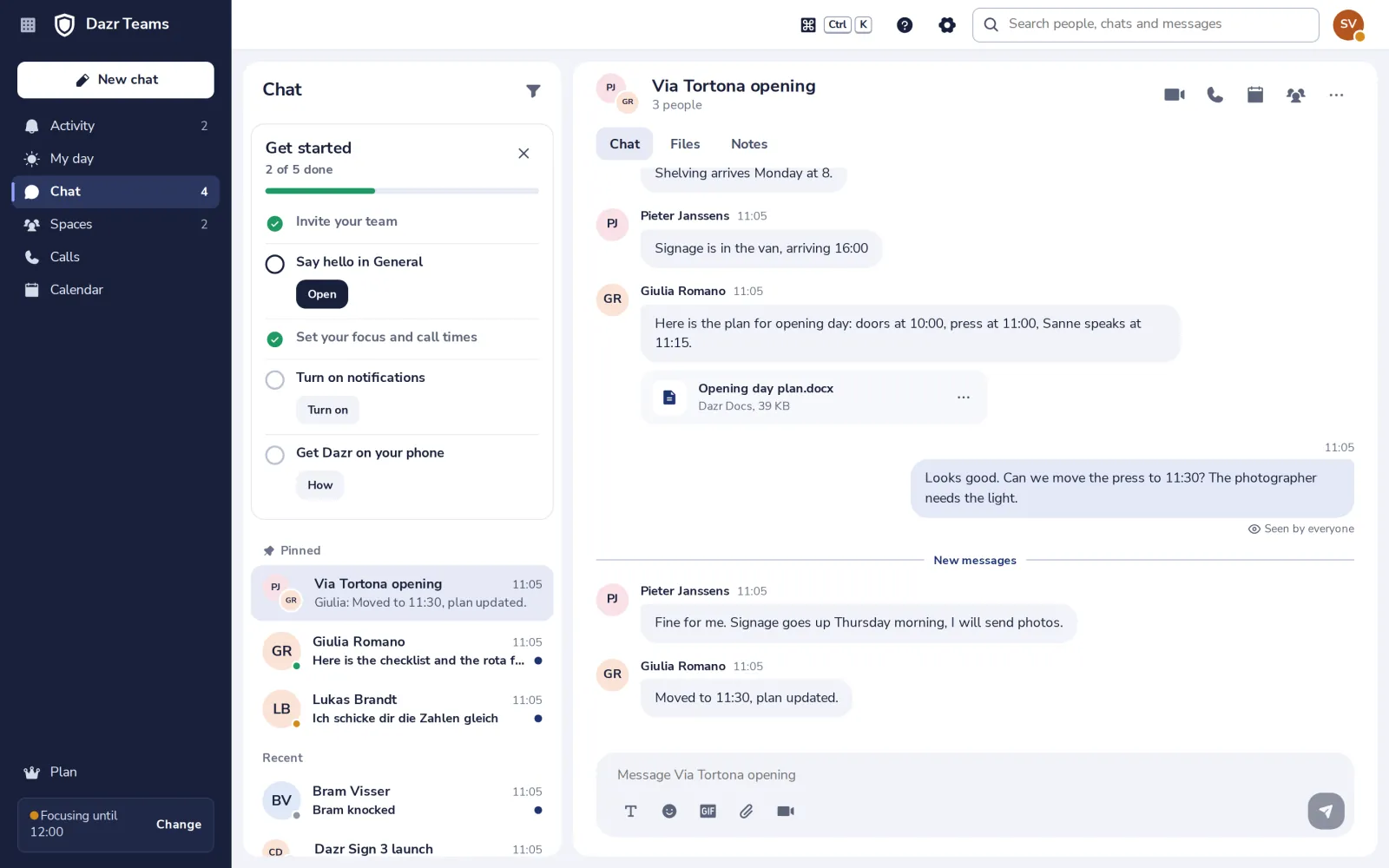Send the message with the paper plane button
Image resolution: width=1389 pixels, height=868 pixels.
point(1326,811)
